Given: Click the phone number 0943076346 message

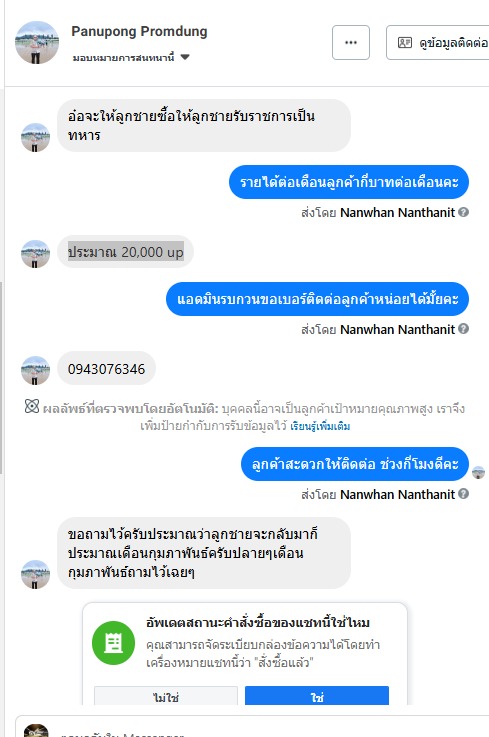Looking at the screenshot, I should click(107, 369).
